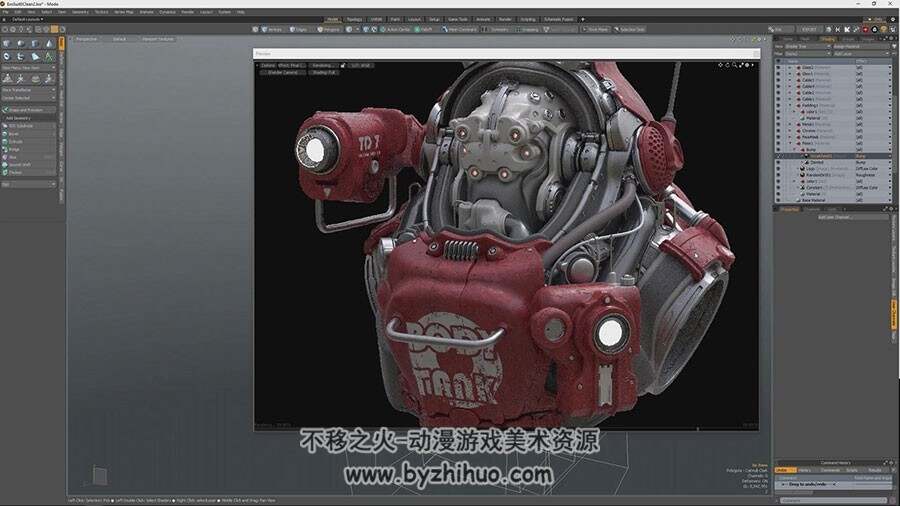Toggle visibility eye of Glass2 layer
Image resolution: width=900 pixels, height=506 pixels.
pyautogui.click(x=778, y=68)
